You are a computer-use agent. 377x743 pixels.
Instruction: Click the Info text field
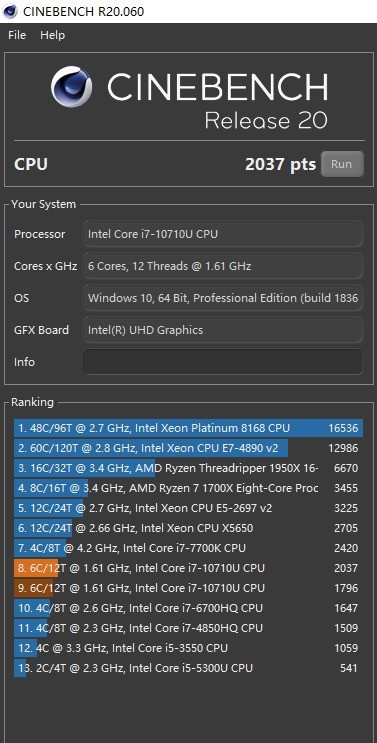coord(223,362)
